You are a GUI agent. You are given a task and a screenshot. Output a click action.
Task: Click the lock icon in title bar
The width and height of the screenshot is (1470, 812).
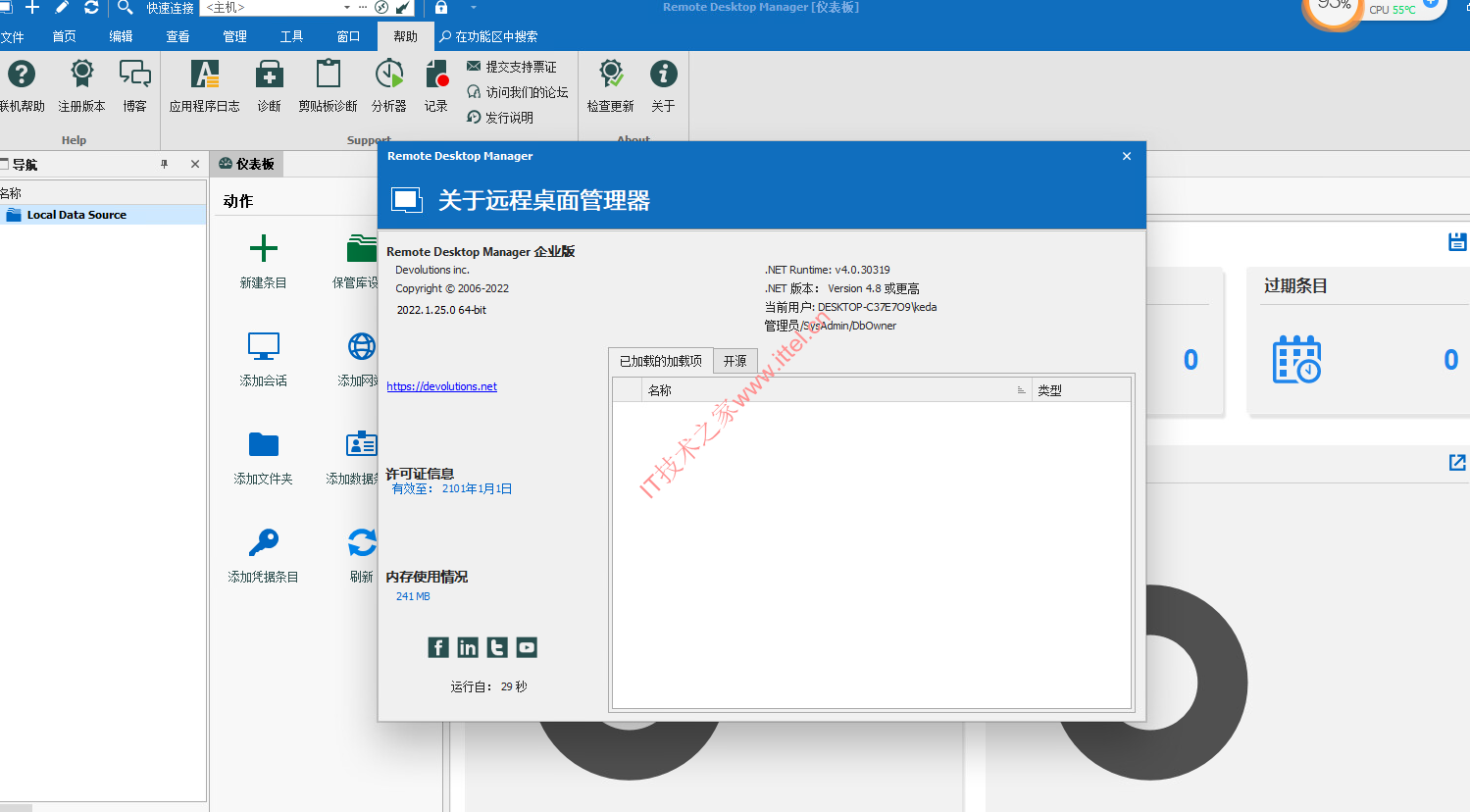point(441,7)
